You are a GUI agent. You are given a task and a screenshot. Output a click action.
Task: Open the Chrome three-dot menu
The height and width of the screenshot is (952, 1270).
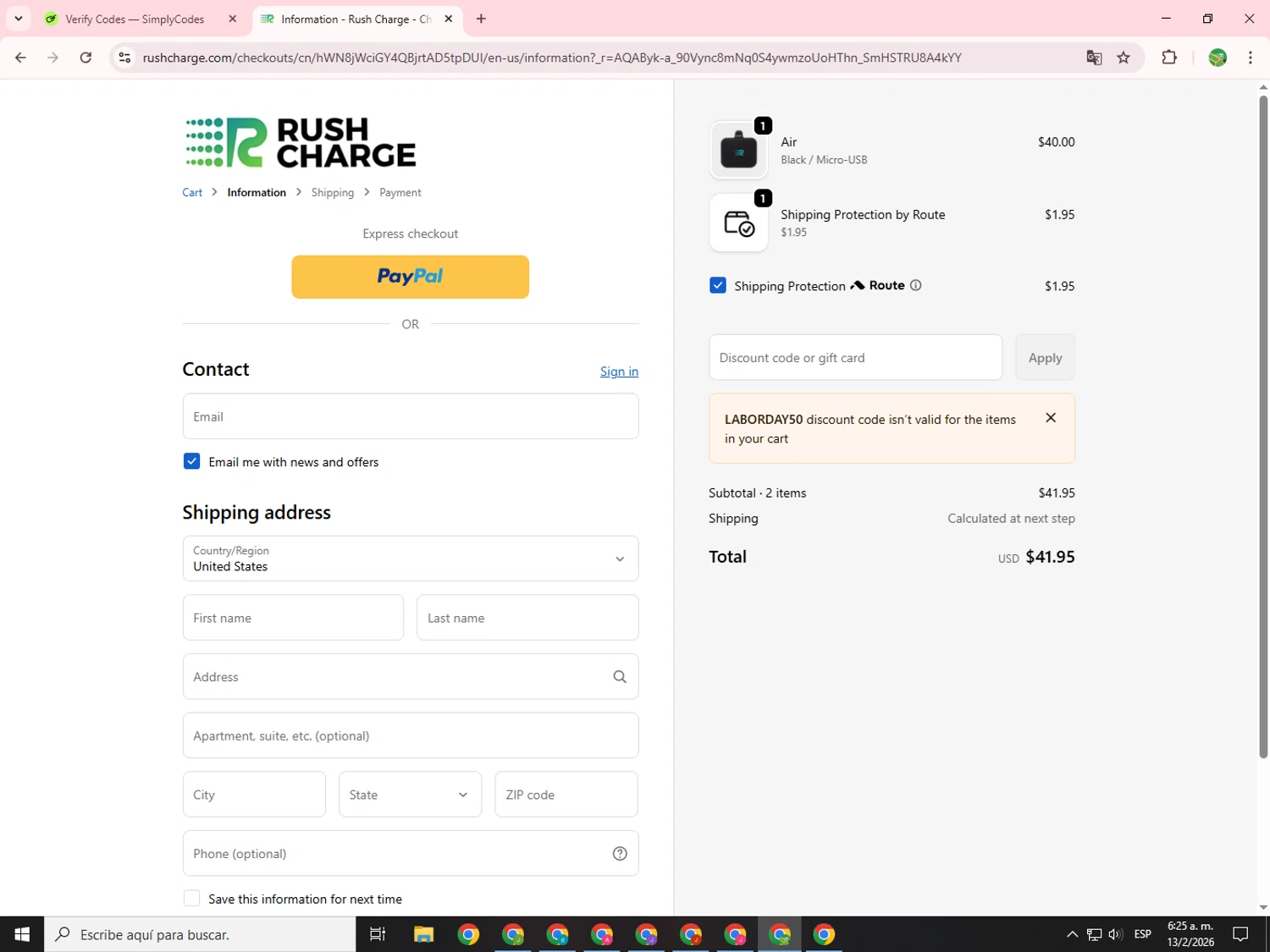coord(1251,58)
